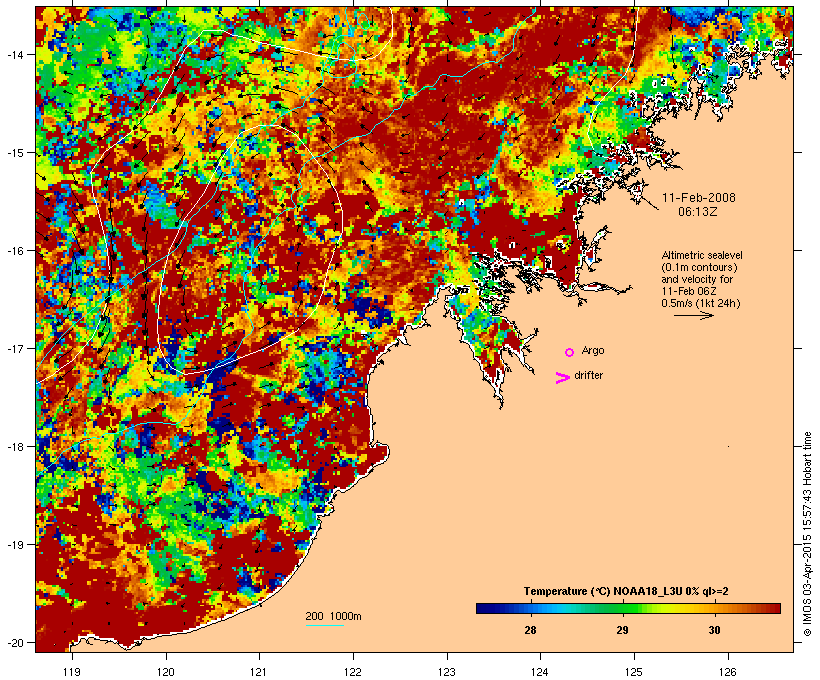Viewport: 820px width, 680px height.
Task: Click the '06:13Z' time label
Action: [x=698, y=212]
